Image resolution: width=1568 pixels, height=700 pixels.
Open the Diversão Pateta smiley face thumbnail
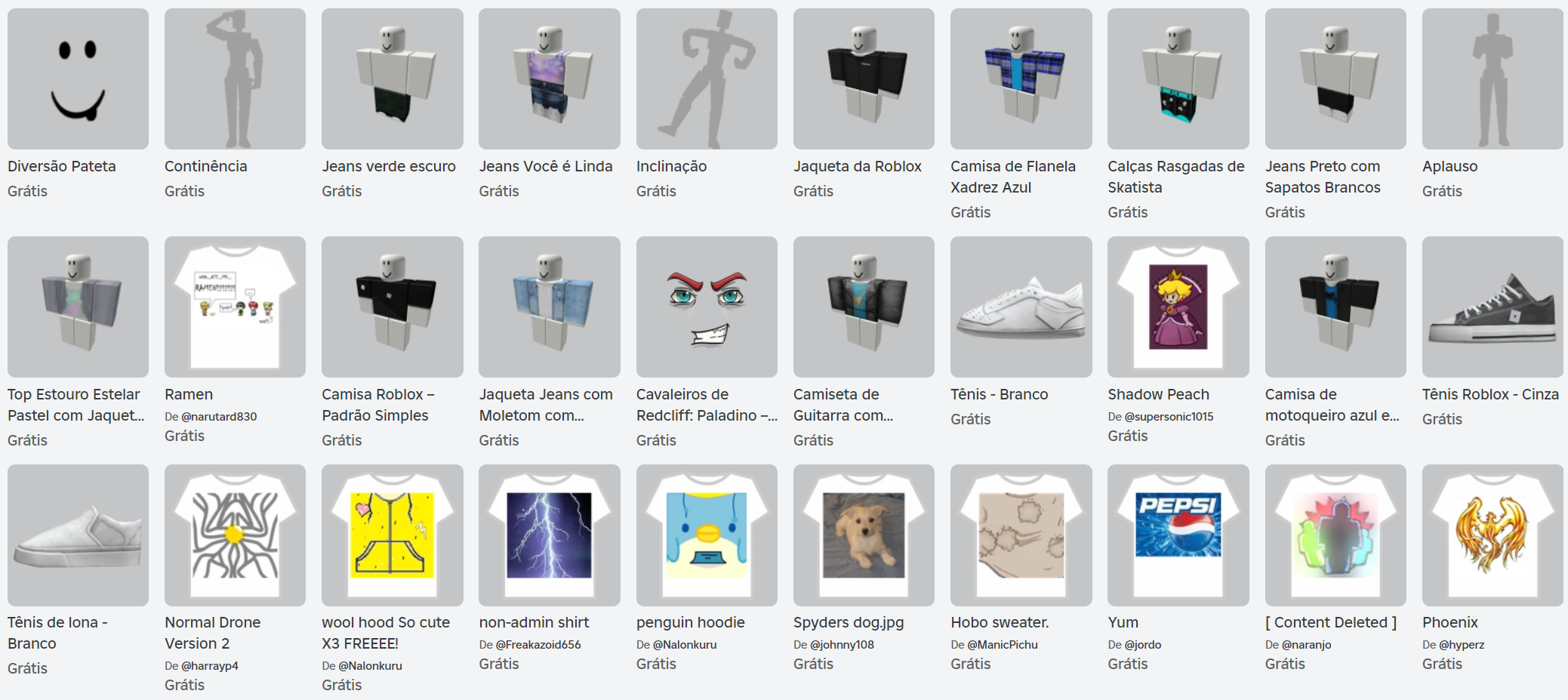click(x=78, y=79)
